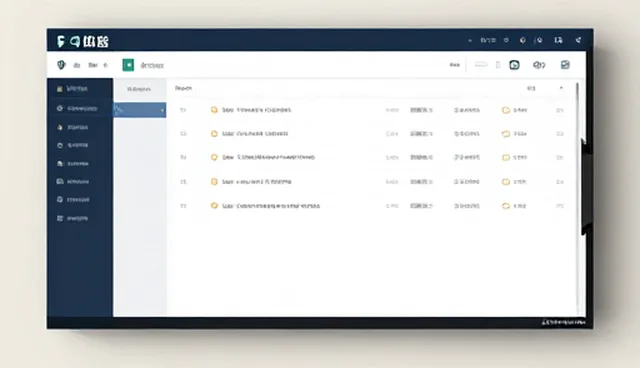Screen dimensions: 640x368
Task: Open the title of the fifth list row
Action: pyautogui.click(x=271, y=206)
